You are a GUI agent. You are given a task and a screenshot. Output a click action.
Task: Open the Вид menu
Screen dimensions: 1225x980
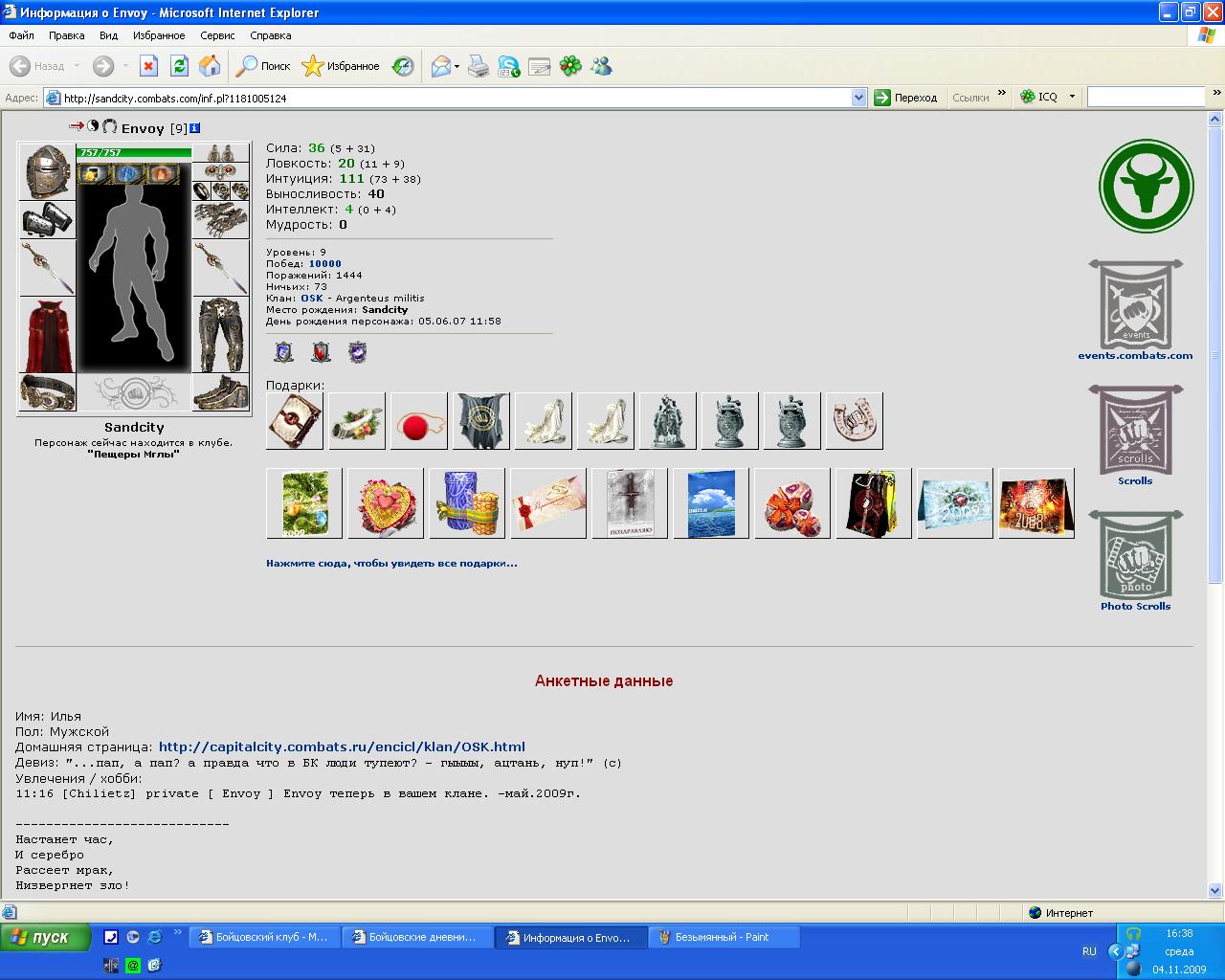click(x=109, y=35)
